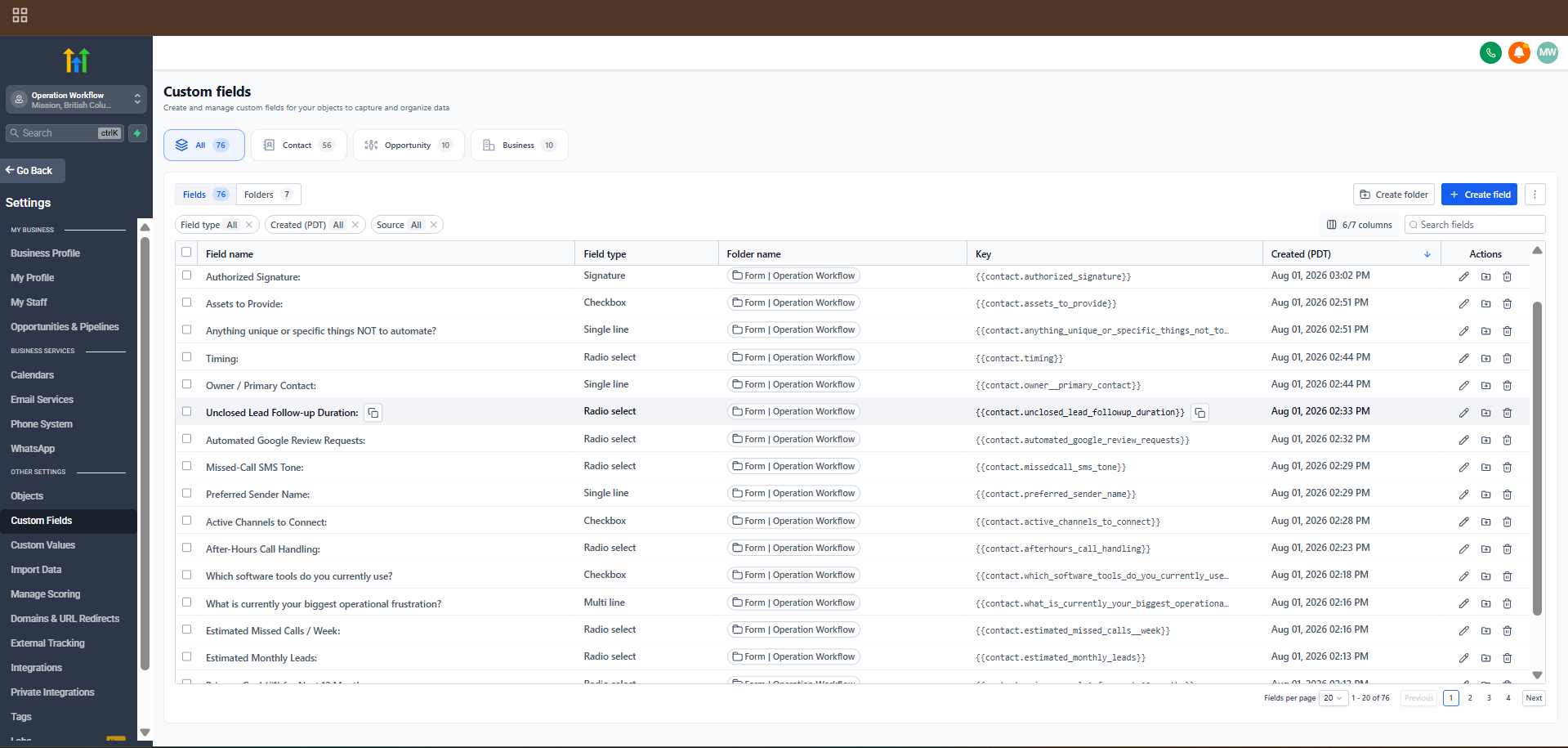
Task: Open Business Profile settings link
Action: (x=46, y=253)
